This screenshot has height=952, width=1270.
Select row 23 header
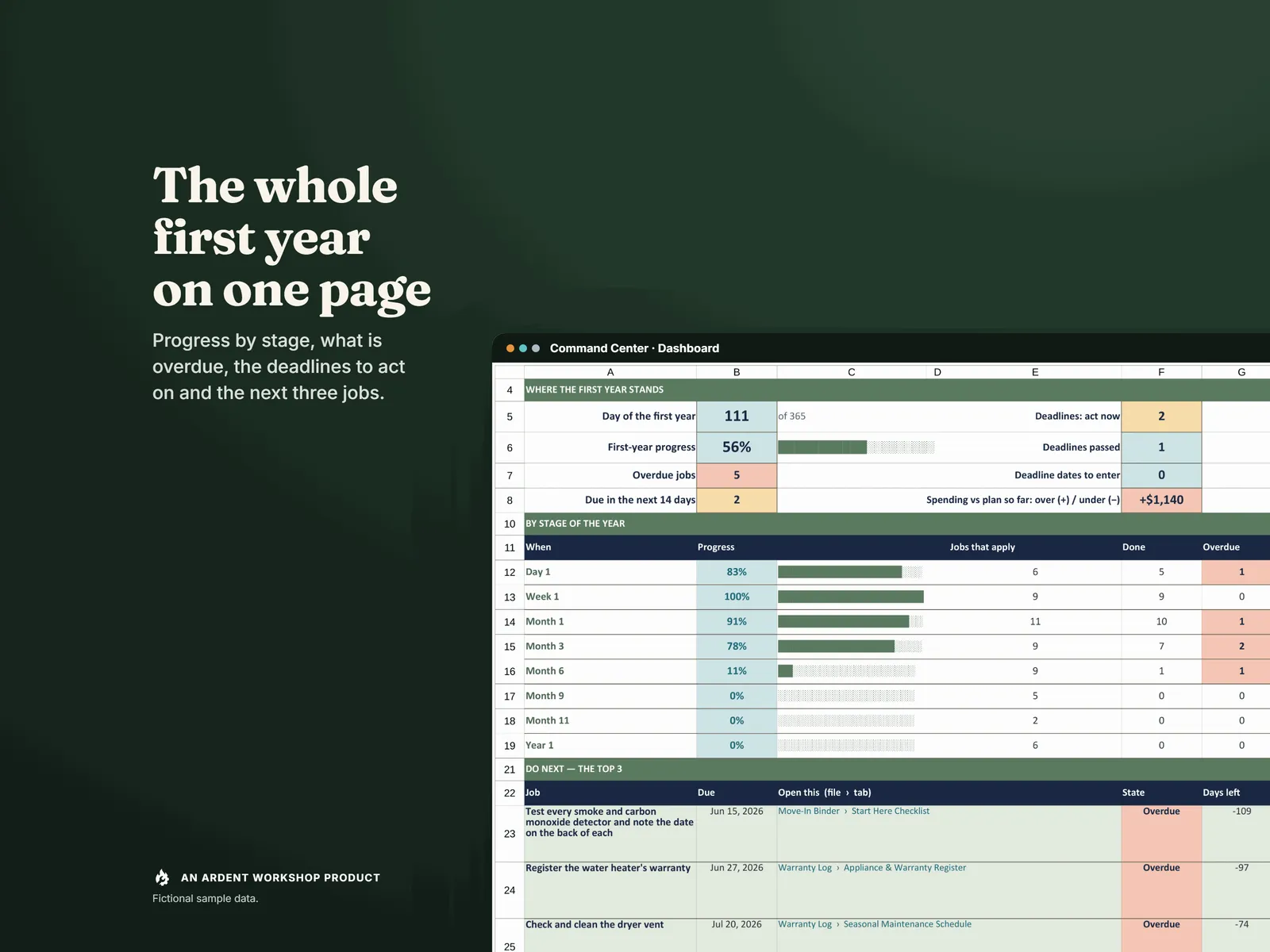[510, 834]
